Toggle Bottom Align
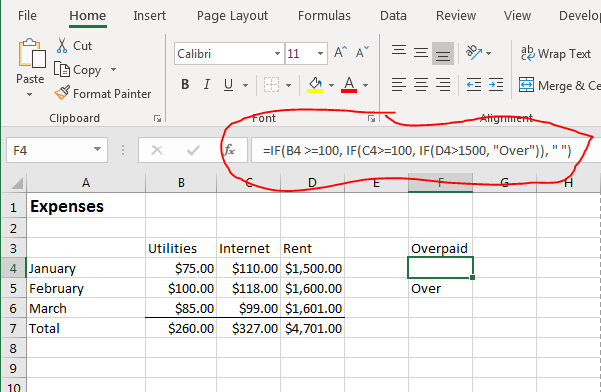This screenshot has width=601, height=392. 443,53
